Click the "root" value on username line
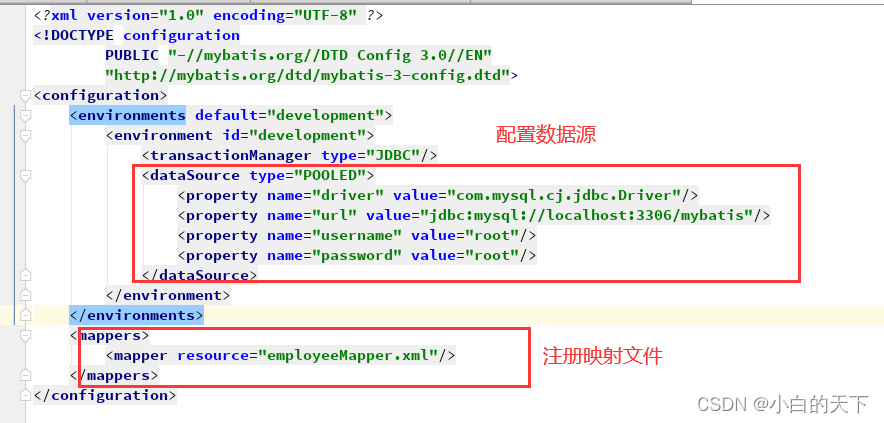Screen dimensions: 884x423 (492, 235)
